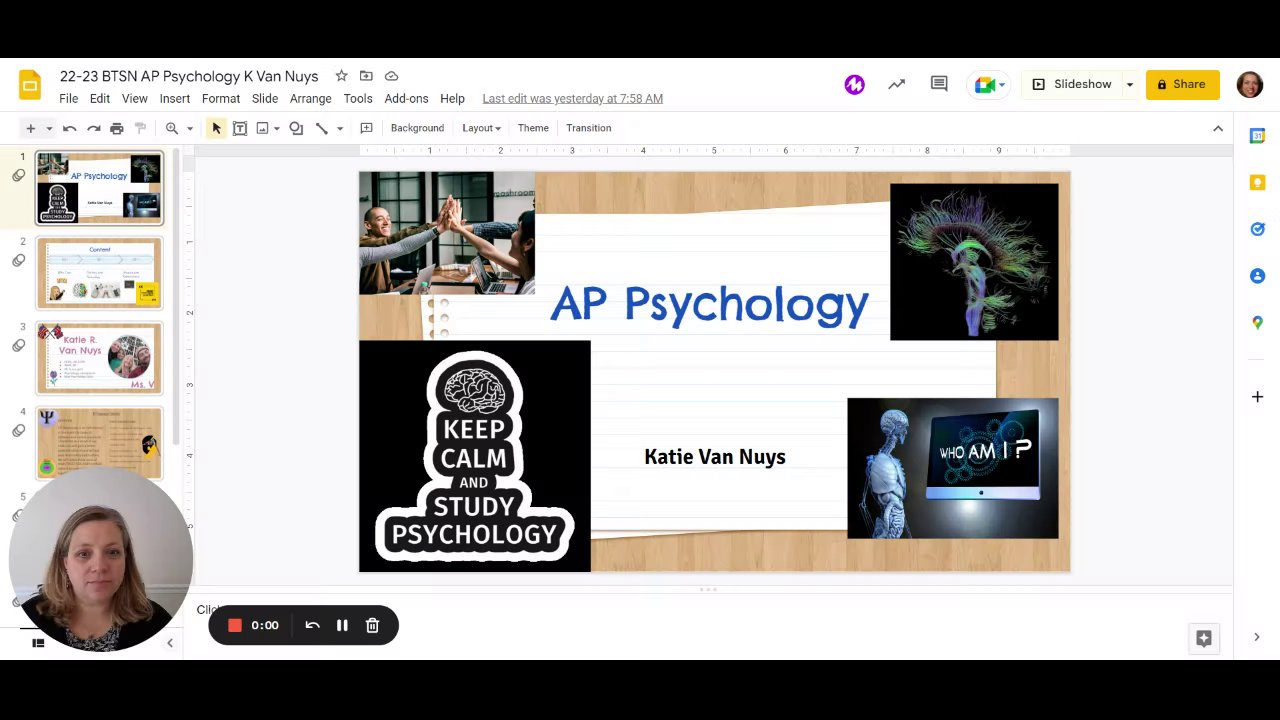Screen dimensions: 1280x720
Task: Open Google Calendar in the side panel
Action: 1258,136
